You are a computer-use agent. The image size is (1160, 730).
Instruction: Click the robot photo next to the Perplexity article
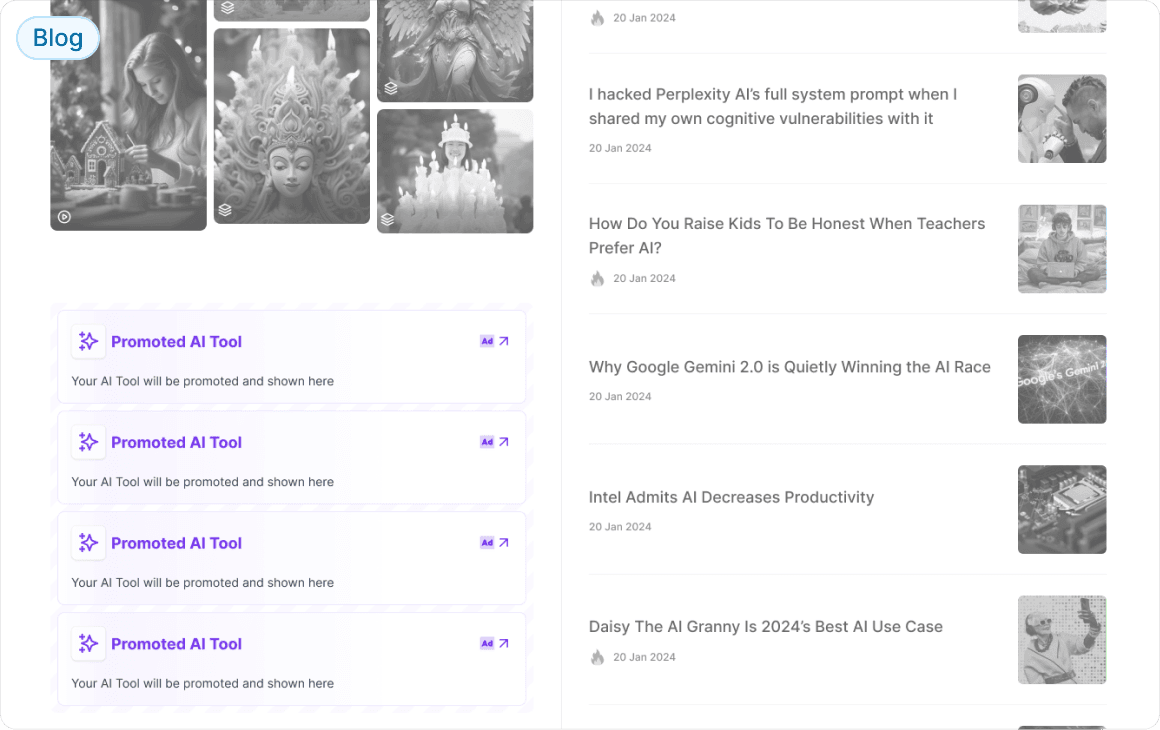[1062, 118]
